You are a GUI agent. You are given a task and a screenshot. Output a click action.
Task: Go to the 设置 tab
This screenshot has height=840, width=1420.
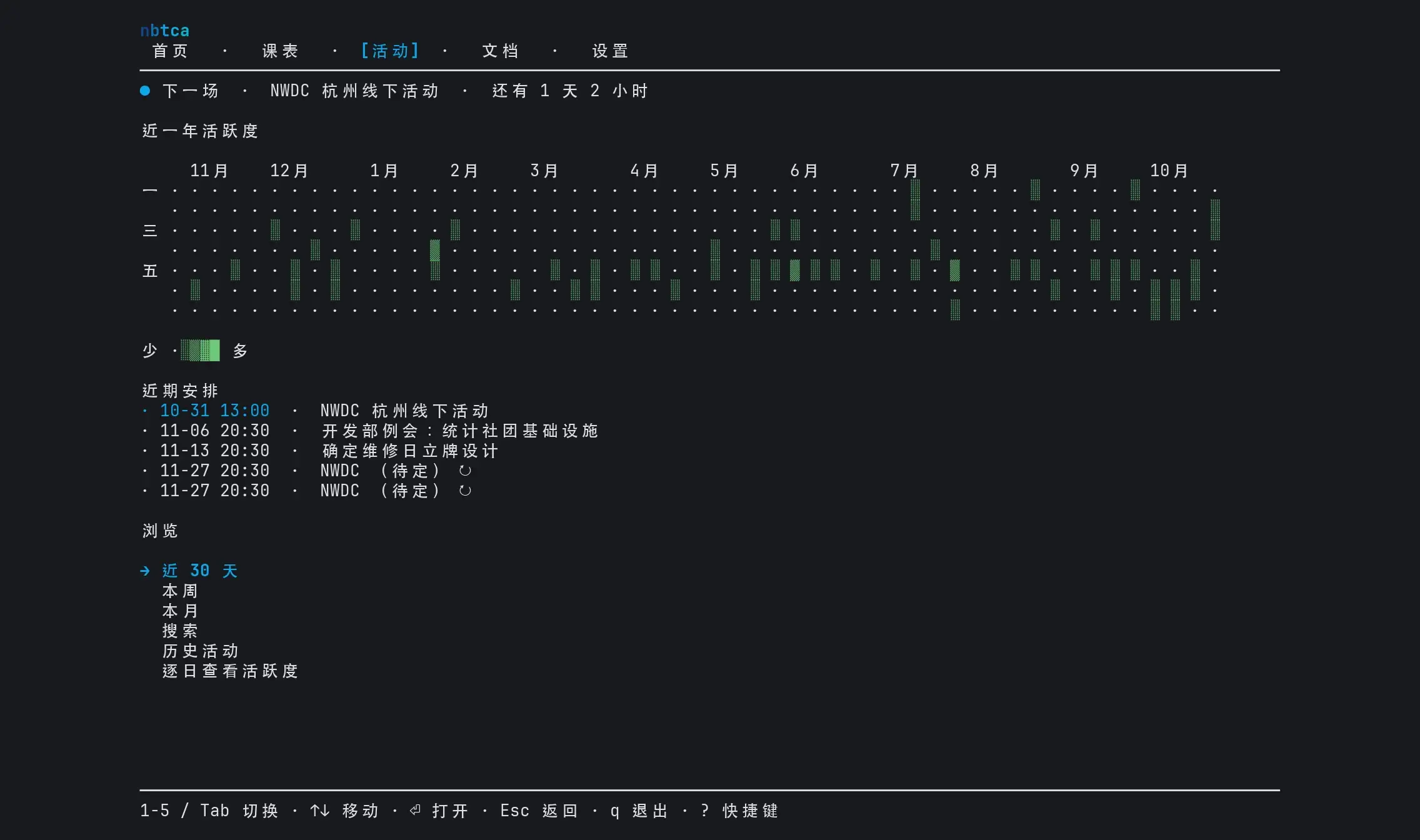[610, 51]
